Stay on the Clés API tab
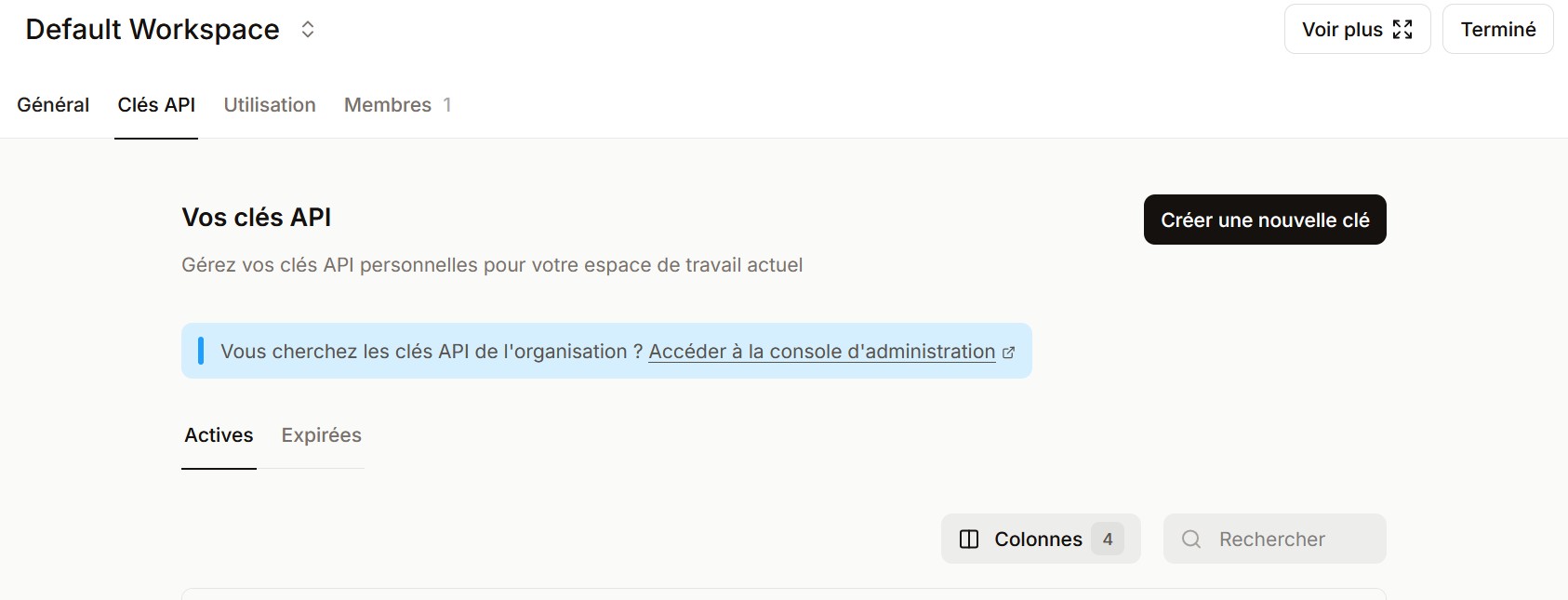This screenshot has width=1568, height=600. tap(155, 104)
